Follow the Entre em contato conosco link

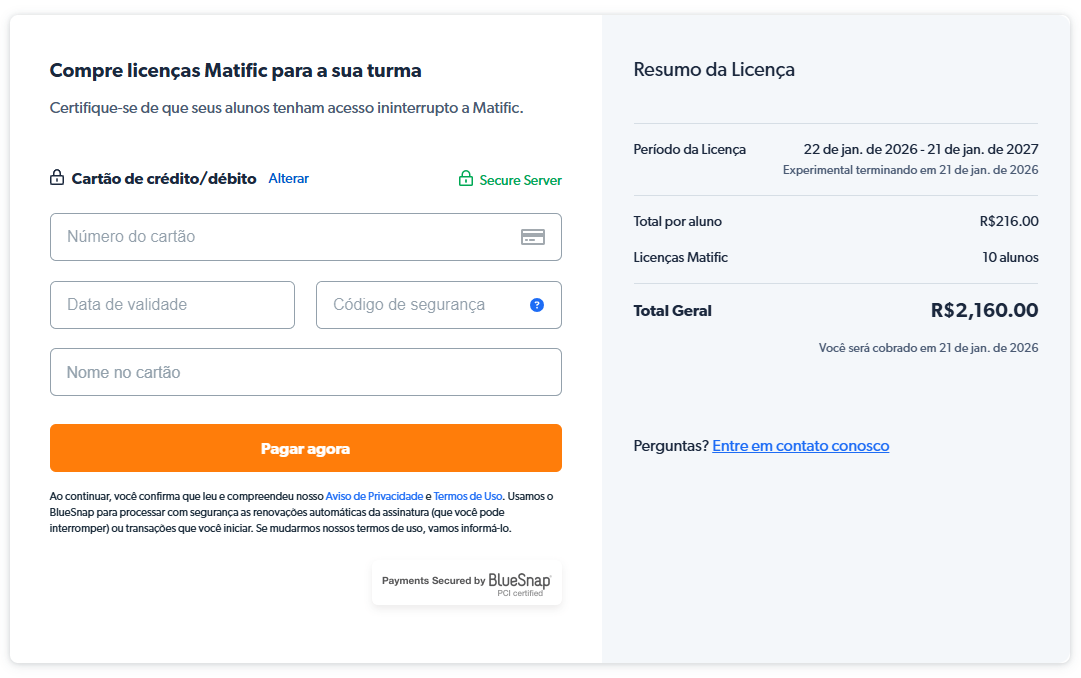click(800, 446)
